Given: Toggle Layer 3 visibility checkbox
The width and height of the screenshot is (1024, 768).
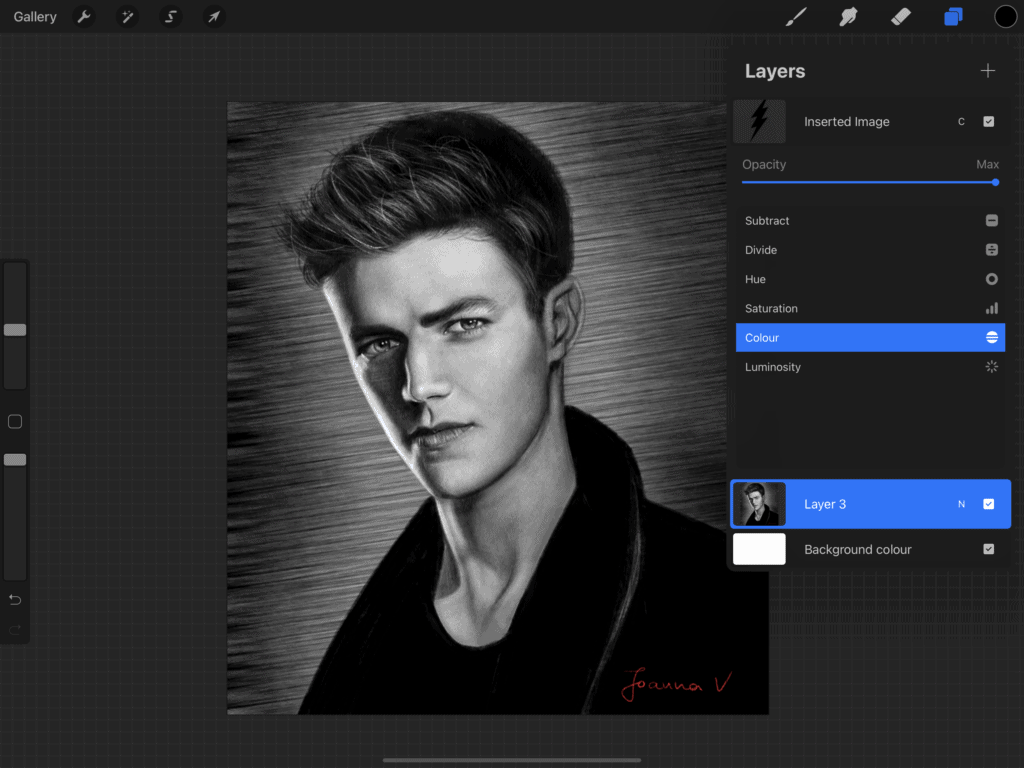Looking at the screenshot, I should pos(988,504).
